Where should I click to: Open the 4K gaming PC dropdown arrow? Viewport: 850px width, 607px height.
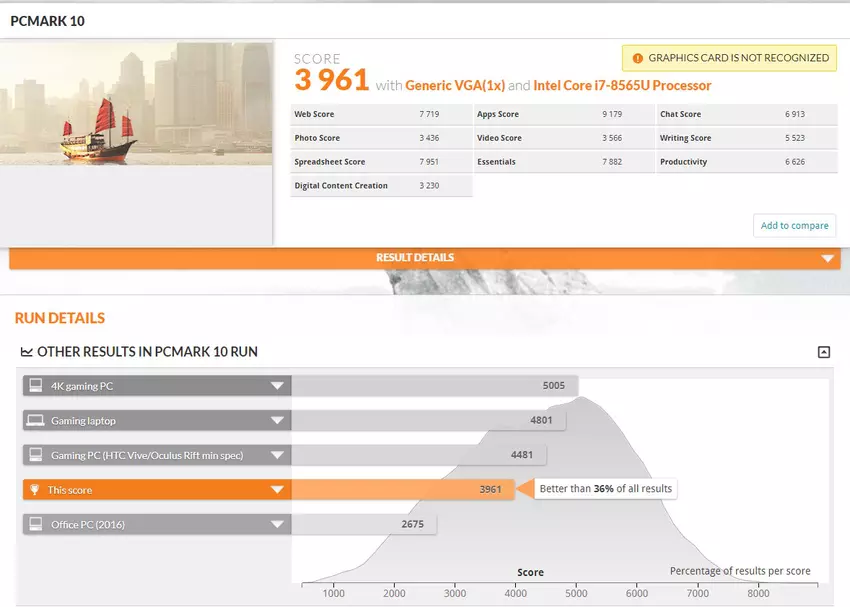pyautogui.click(x=277, y=386)
